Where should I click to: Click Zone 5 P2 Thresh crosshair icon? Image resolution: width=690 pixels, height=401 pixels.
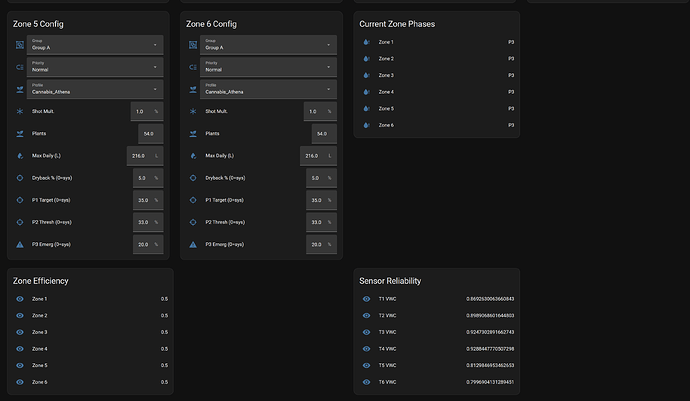(x=20, y=222)
